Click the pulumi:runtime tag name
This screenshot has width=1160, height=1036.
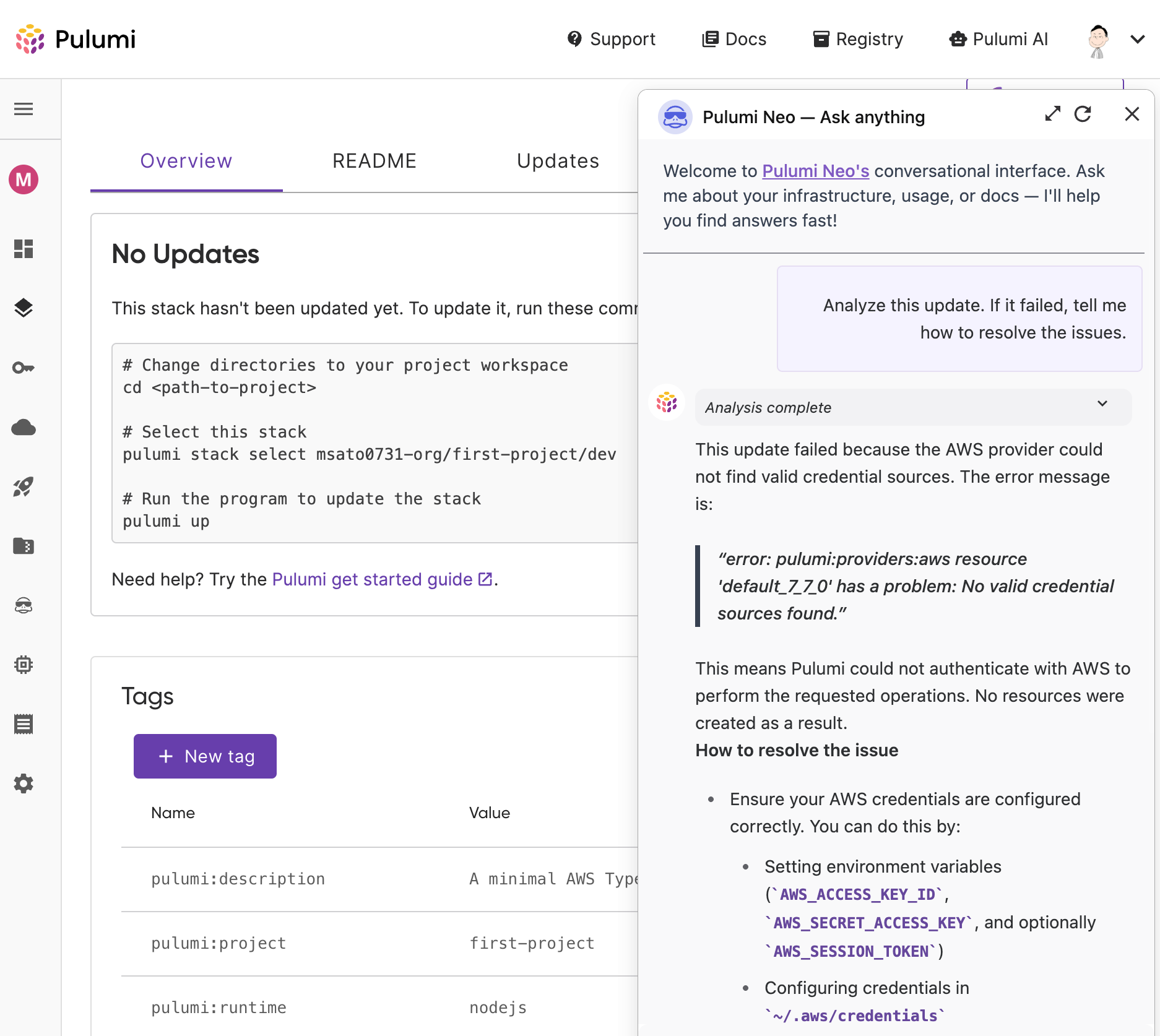219,1008
